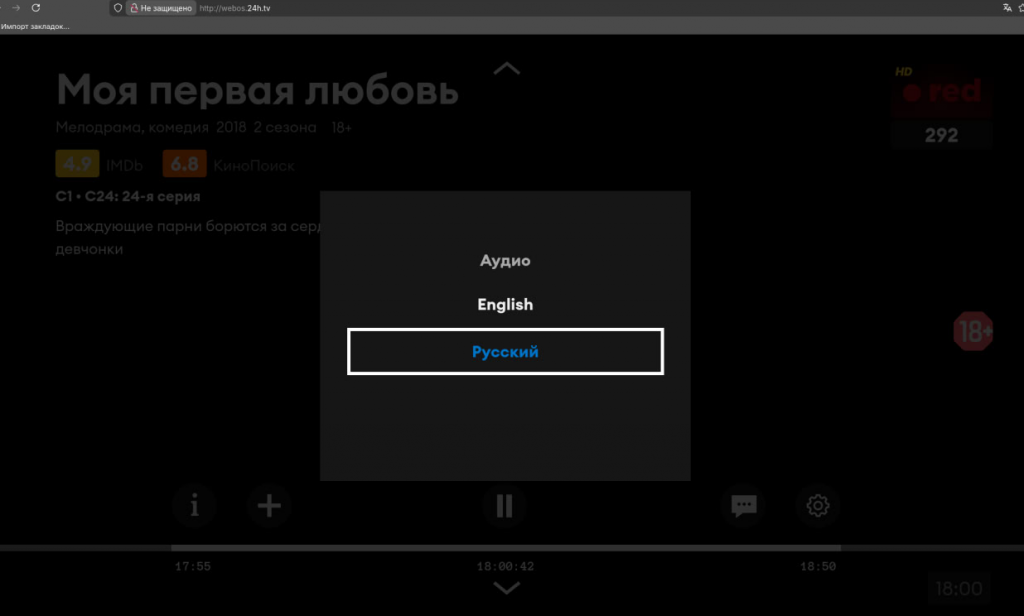This screenshot has width=1024, height=616.
Task: Click the 18:00 clock display
Action: pyautogui.click(x=959, y=589)
